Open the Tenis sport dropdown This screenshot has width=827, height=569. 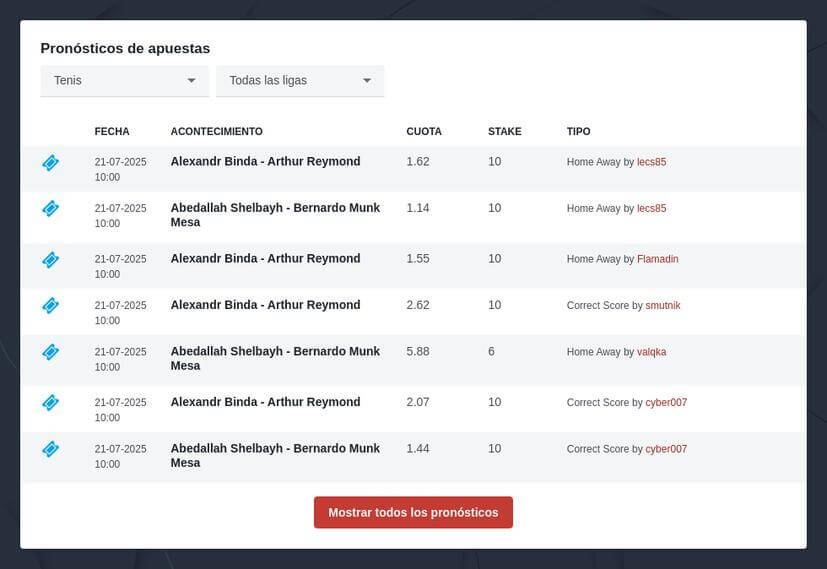pos(125,81)
